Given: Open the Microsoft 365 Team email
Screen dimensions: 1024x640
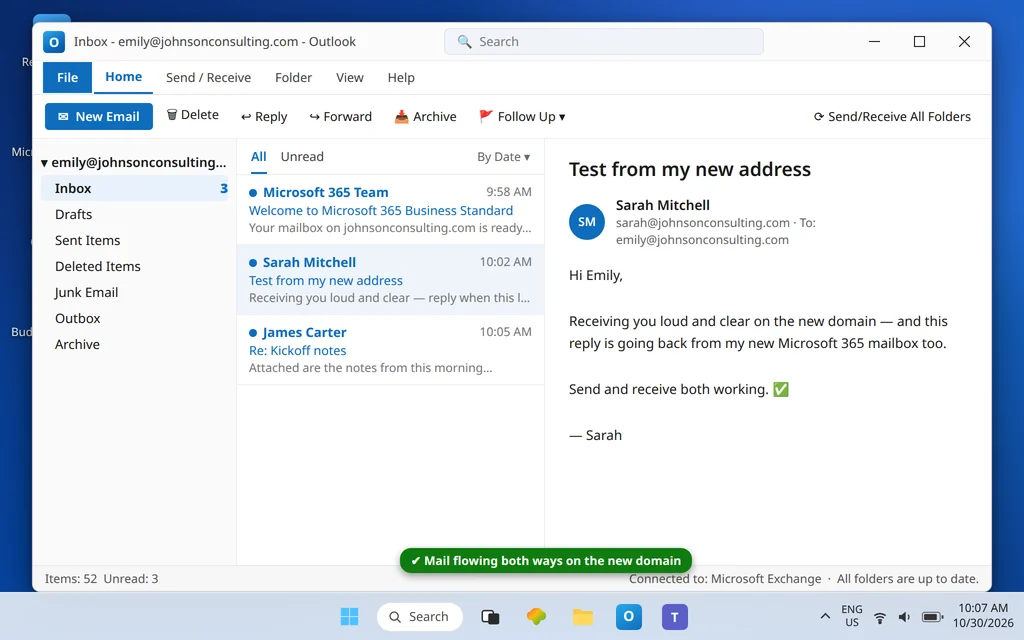Looking at the screenshot, I should [391, 210].
